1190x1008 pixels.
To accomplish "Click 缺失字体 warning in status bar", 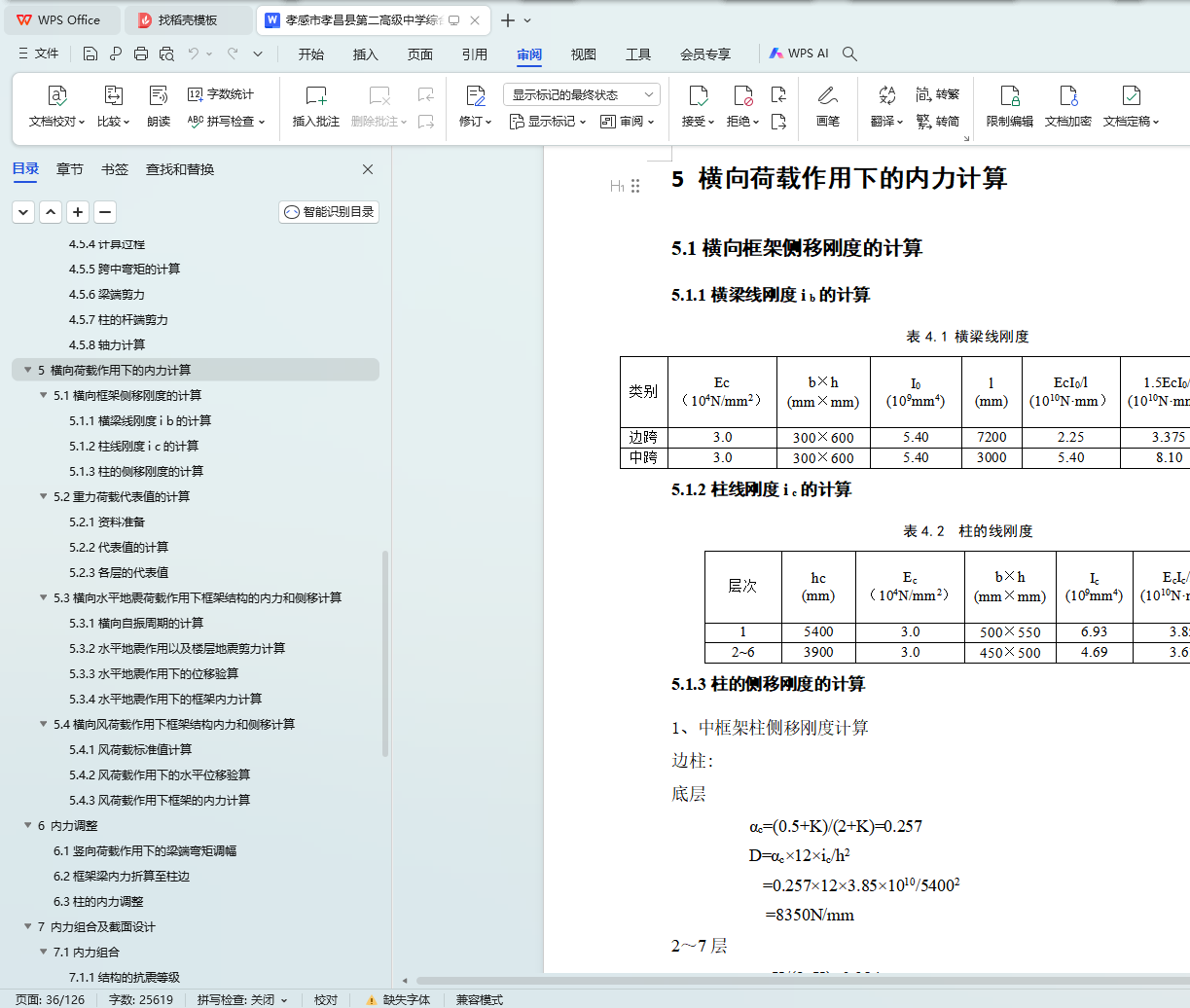I will point(398,999).
